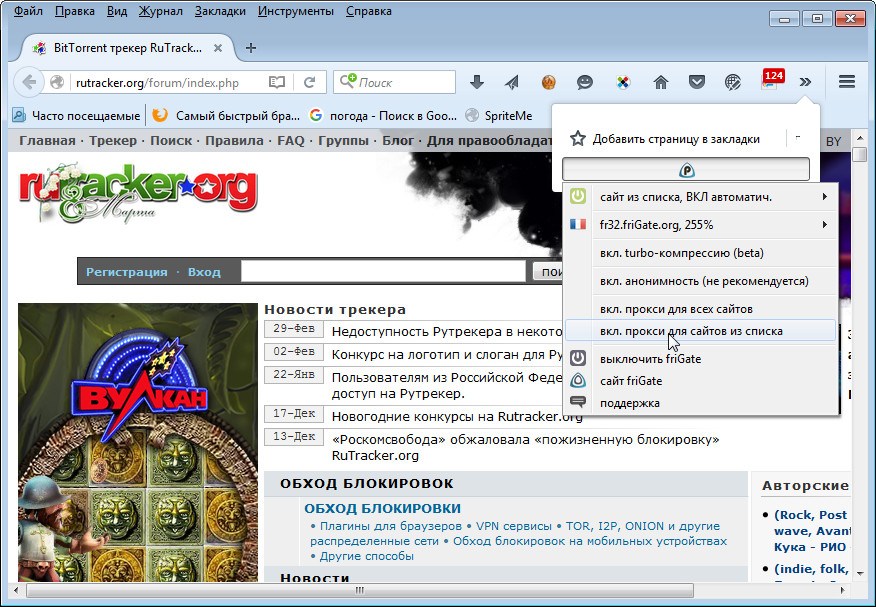The image size is (876, 607).
Task: Open Reader View icon in address bar
Action: pyautogui.click(x=277, y=82)
